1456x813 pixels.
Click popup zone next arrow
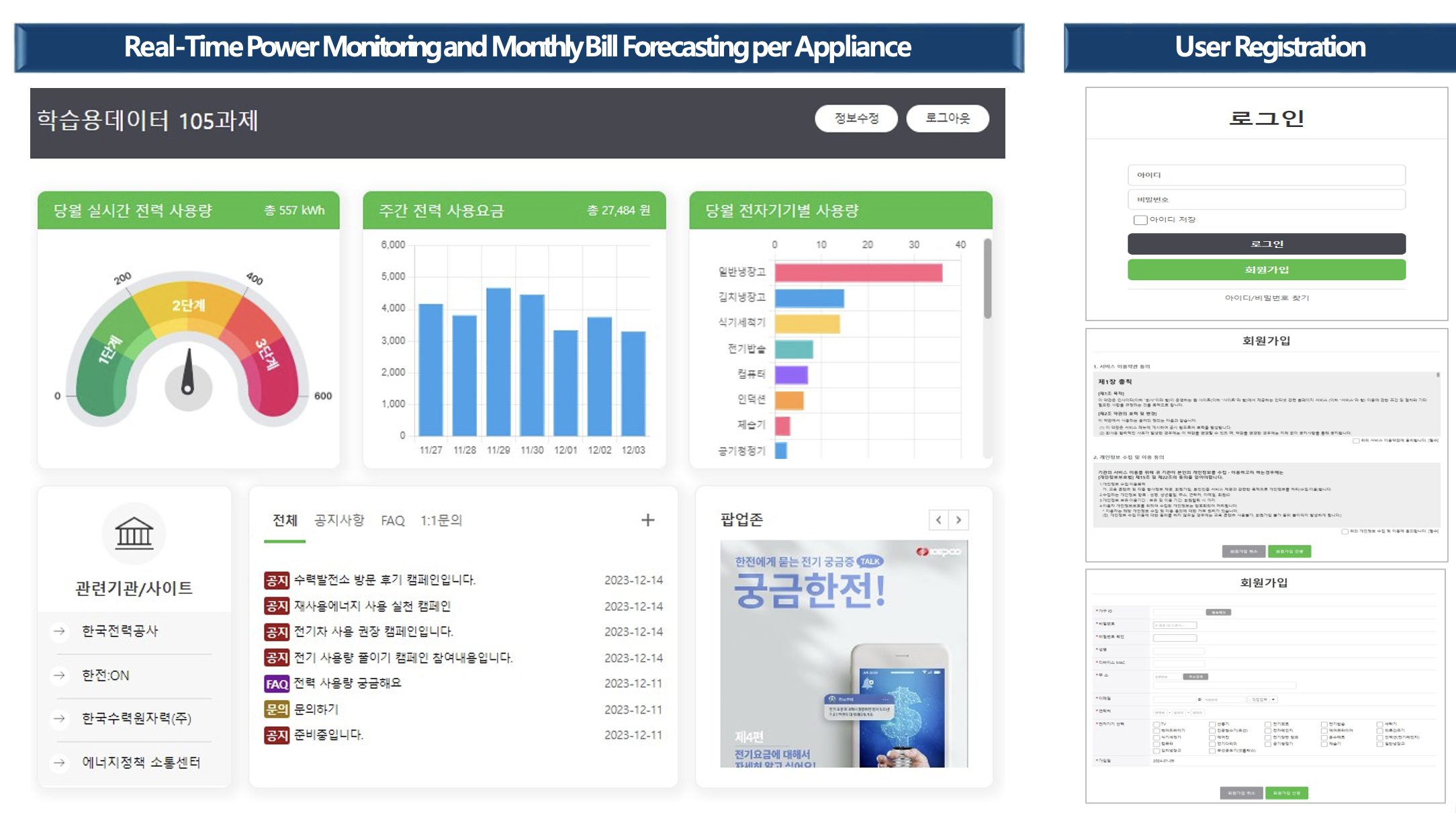[x=958, y=520]
